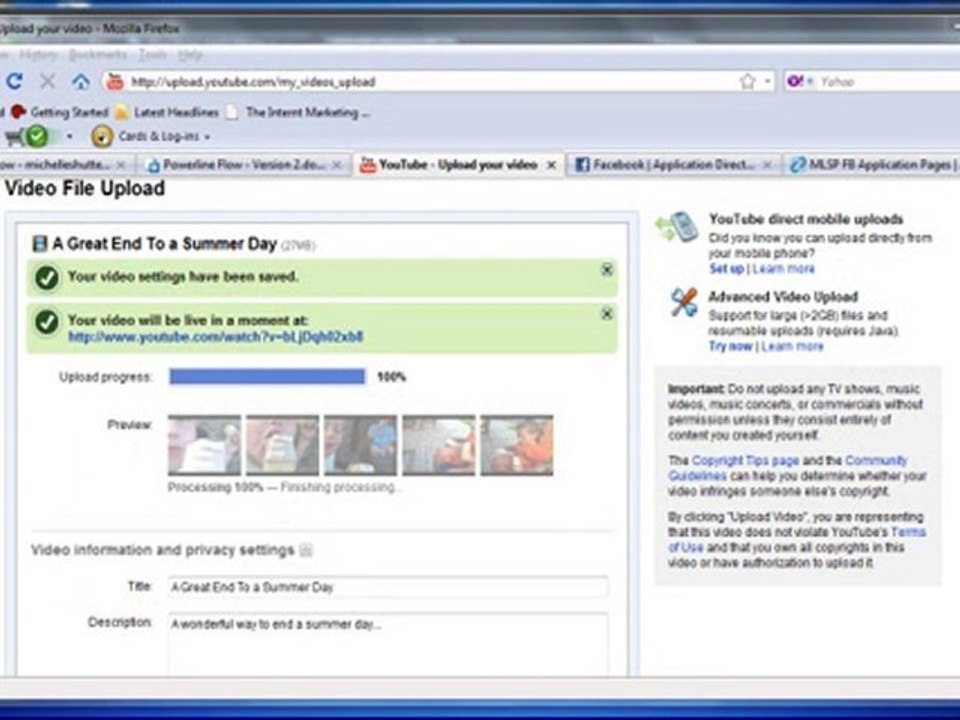
Task: Bookmark page with the star icon
Action: point(748,81)
